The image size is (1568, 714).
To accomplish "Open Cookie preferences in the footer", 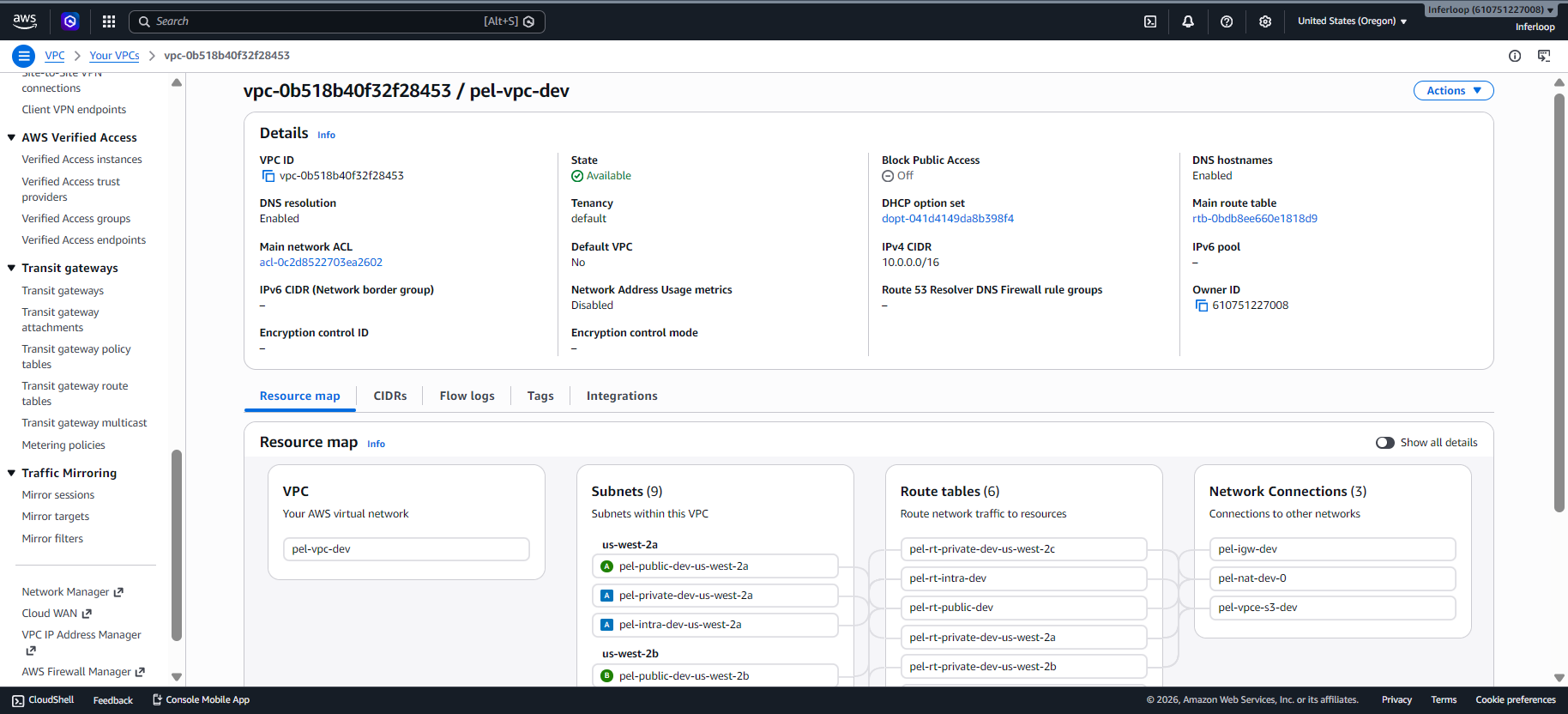I will [x=1516, y=700].
